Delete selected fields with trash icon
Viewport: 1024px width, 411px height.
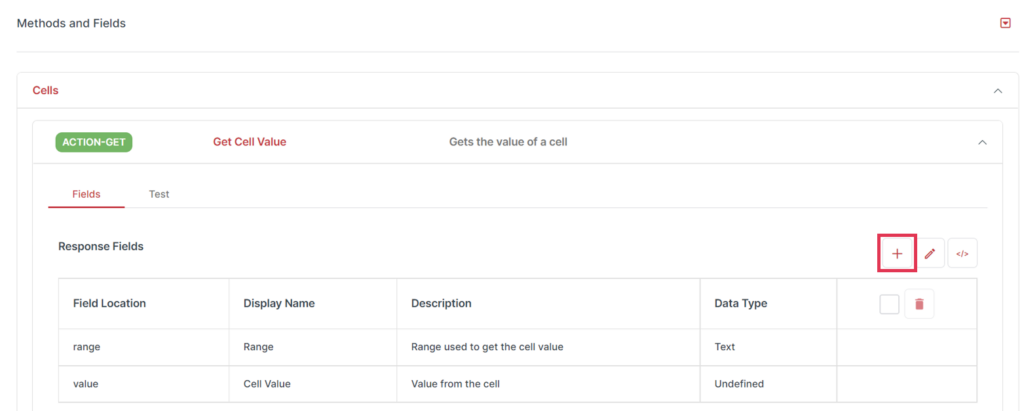tap(920, 304)
